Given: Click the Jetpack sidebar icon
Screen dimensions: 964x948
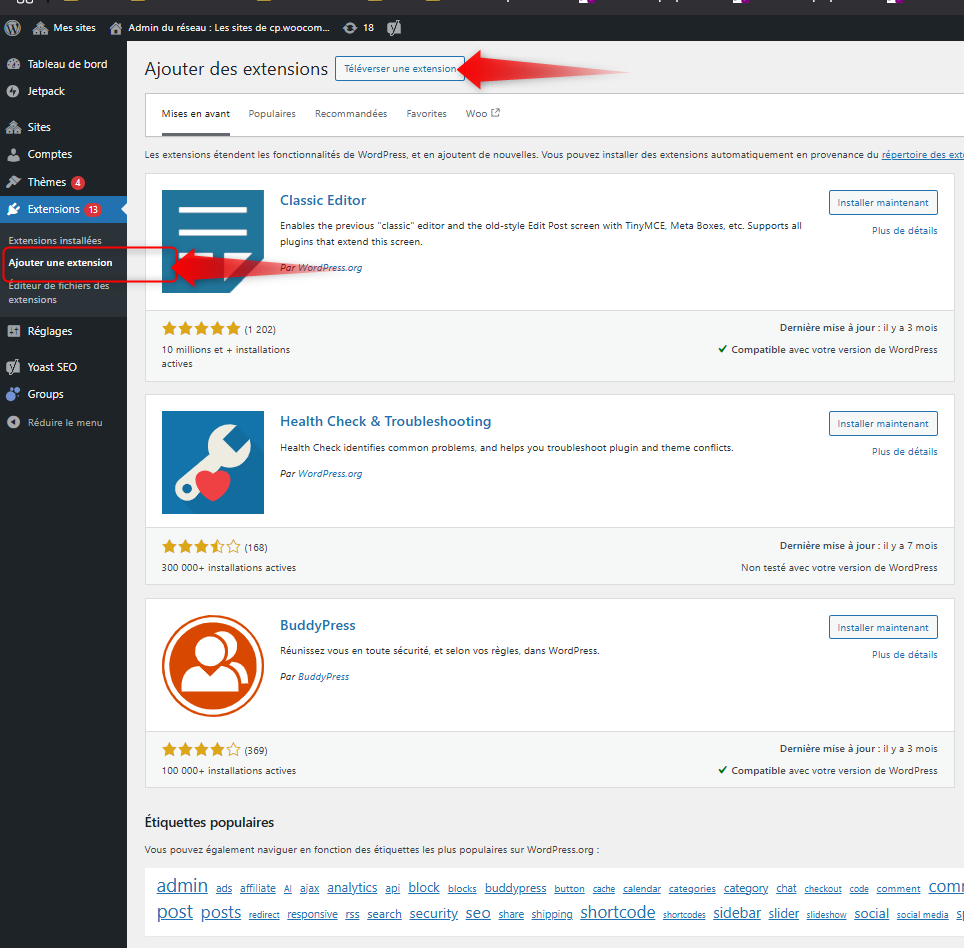Looking at the screenshot, I should [13, 91].
